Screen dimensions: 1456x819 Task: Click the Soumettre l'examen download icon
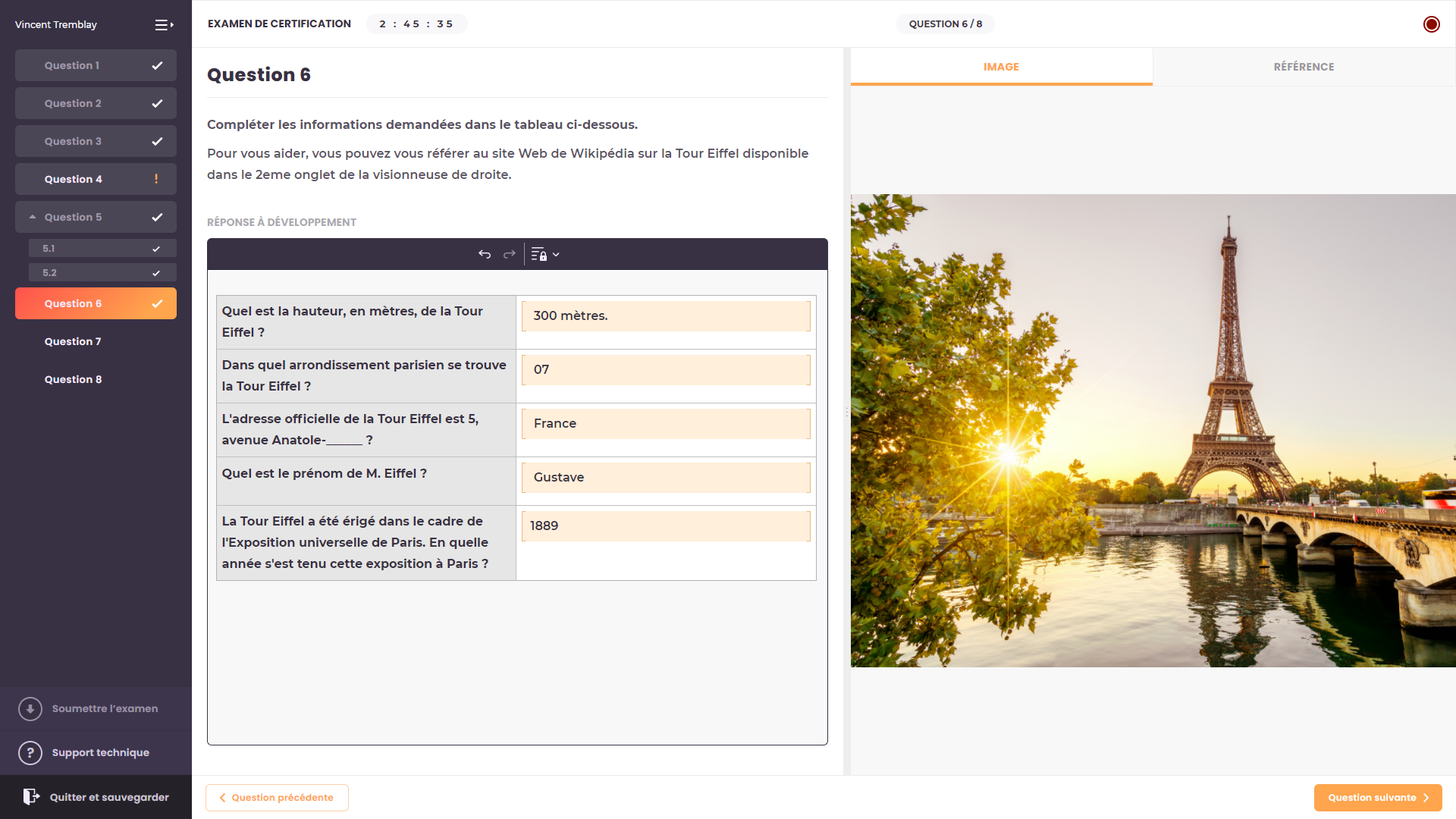[x=30, y=708]
